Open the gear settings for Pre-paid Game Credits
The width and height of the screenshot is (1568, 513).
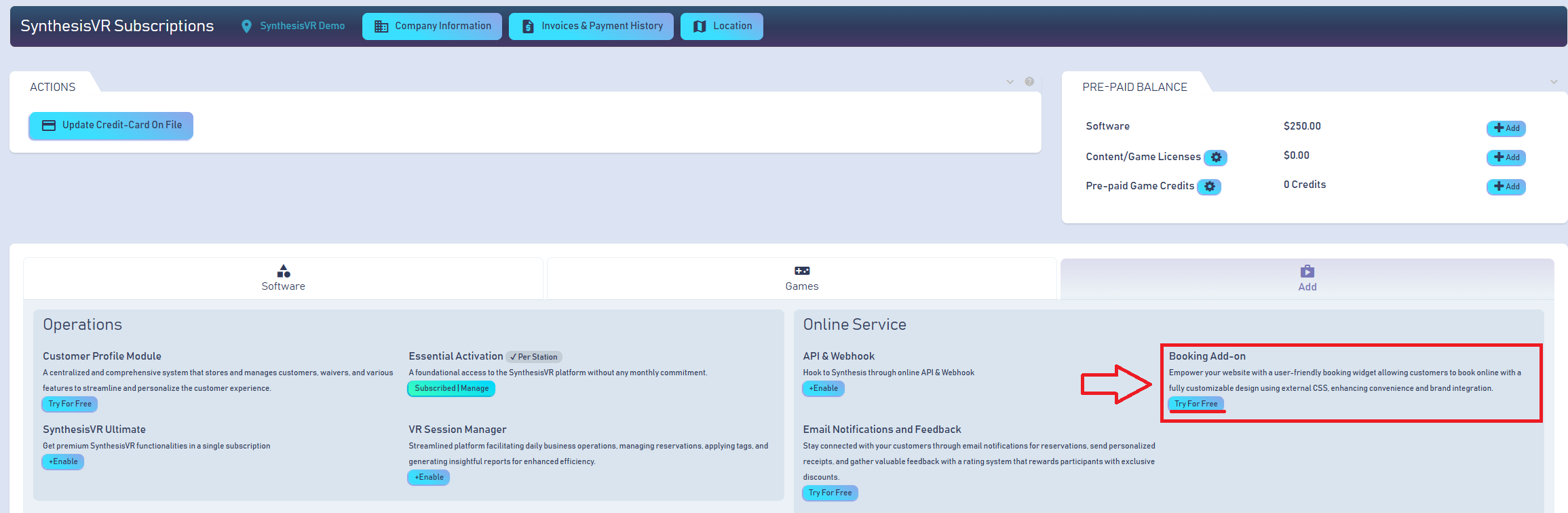click(1209, 187)
